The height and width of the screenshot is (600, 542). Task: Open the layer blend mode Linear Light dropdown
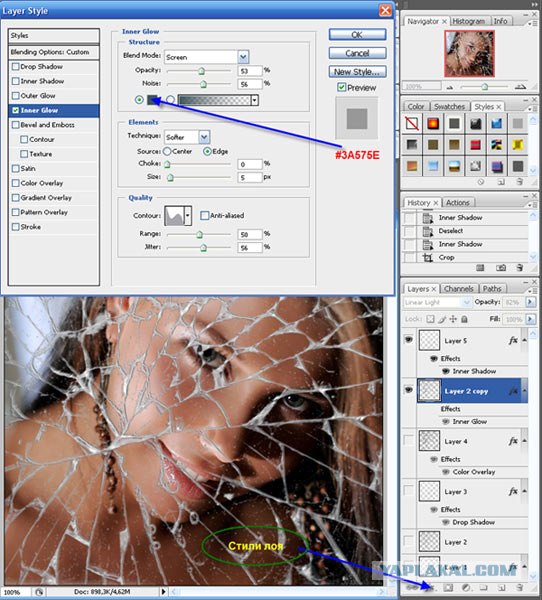[437, 302]
